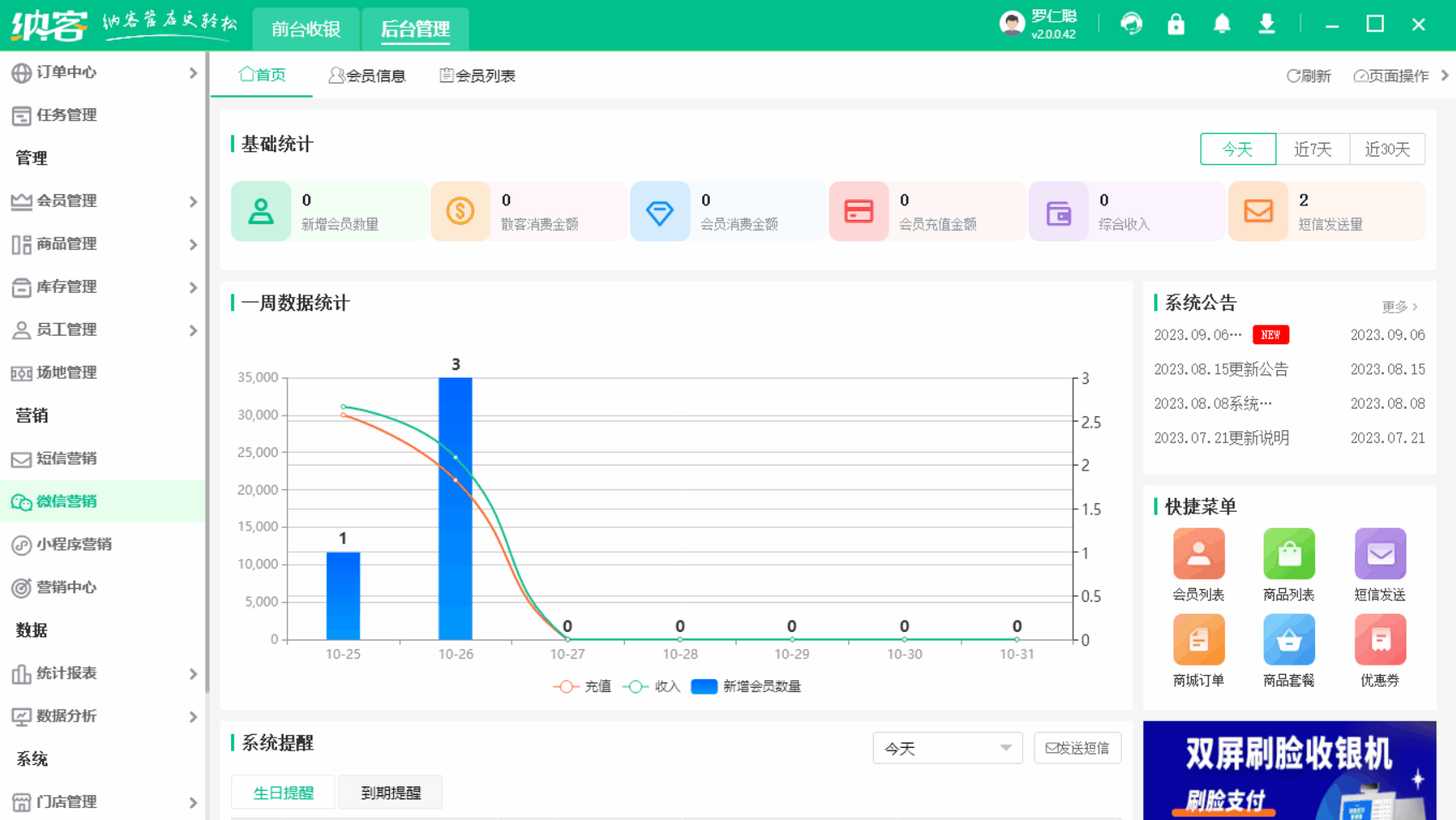Viewport: 1456px width, 820px height.
Task: Select the 短信发送 envelope icon
Action: click(1380, 554)
